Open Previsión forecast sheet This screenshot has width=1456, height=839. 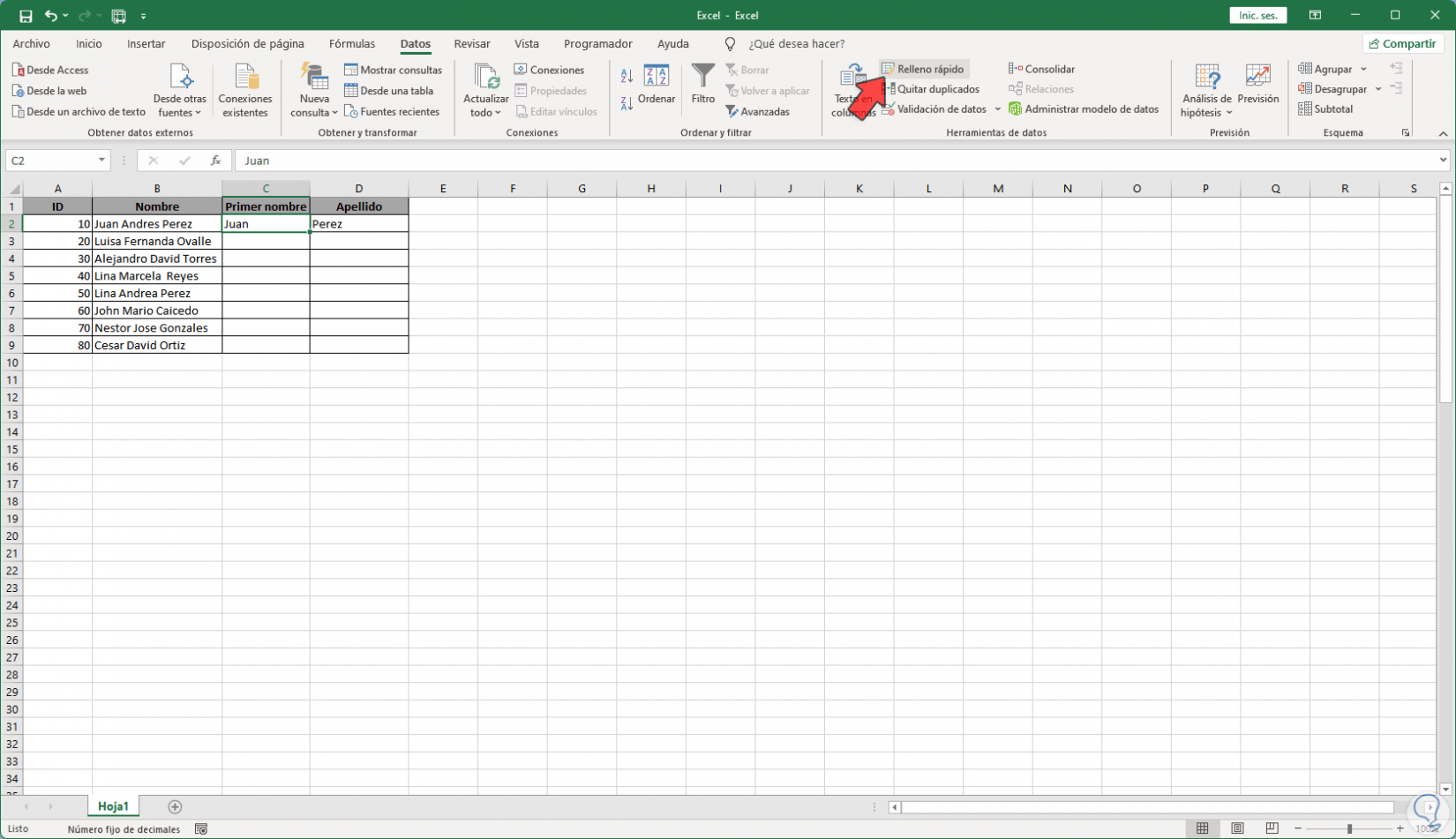click(1258, 85)
